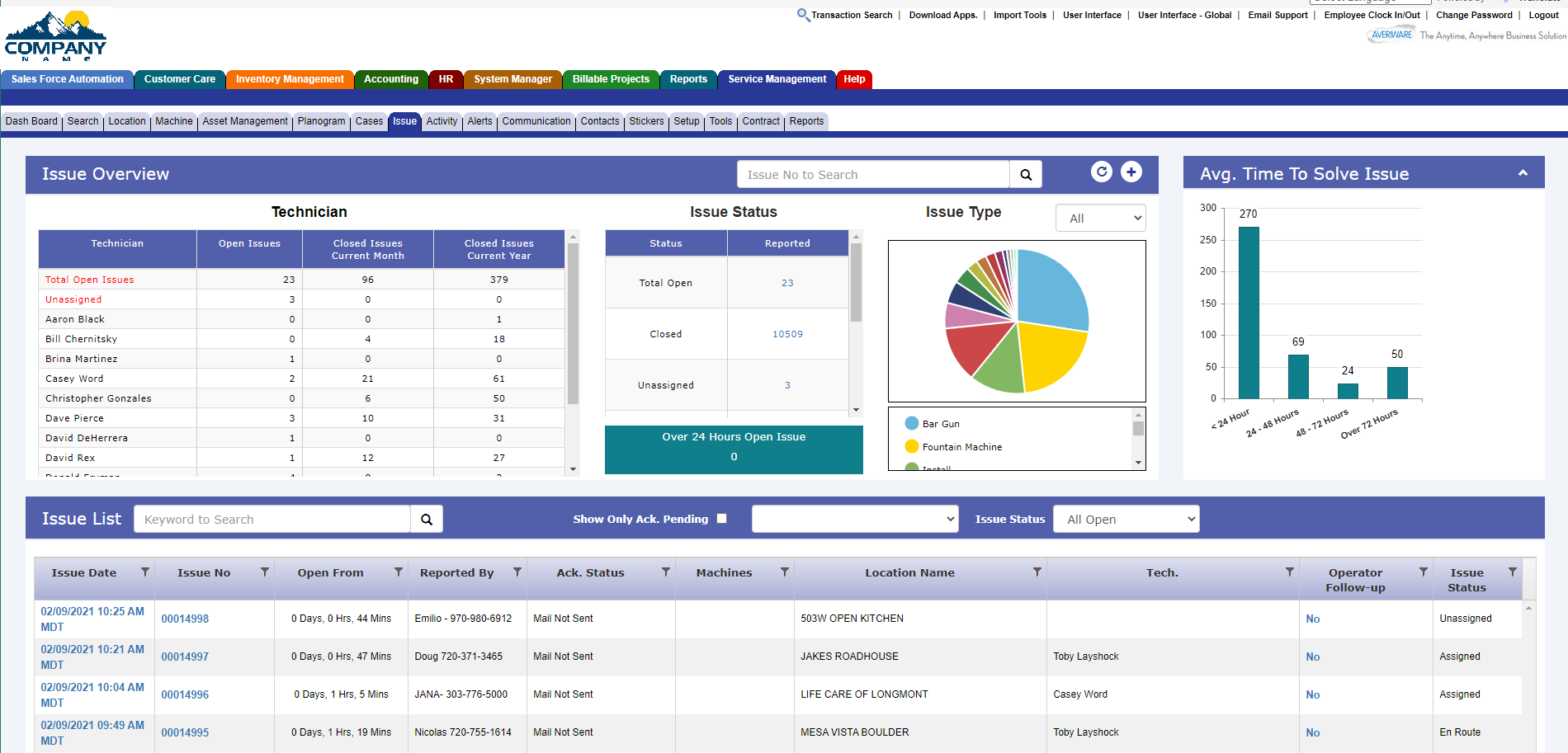Open the red Help tab
Screen dimensions: 1568x753
point(854,79)
